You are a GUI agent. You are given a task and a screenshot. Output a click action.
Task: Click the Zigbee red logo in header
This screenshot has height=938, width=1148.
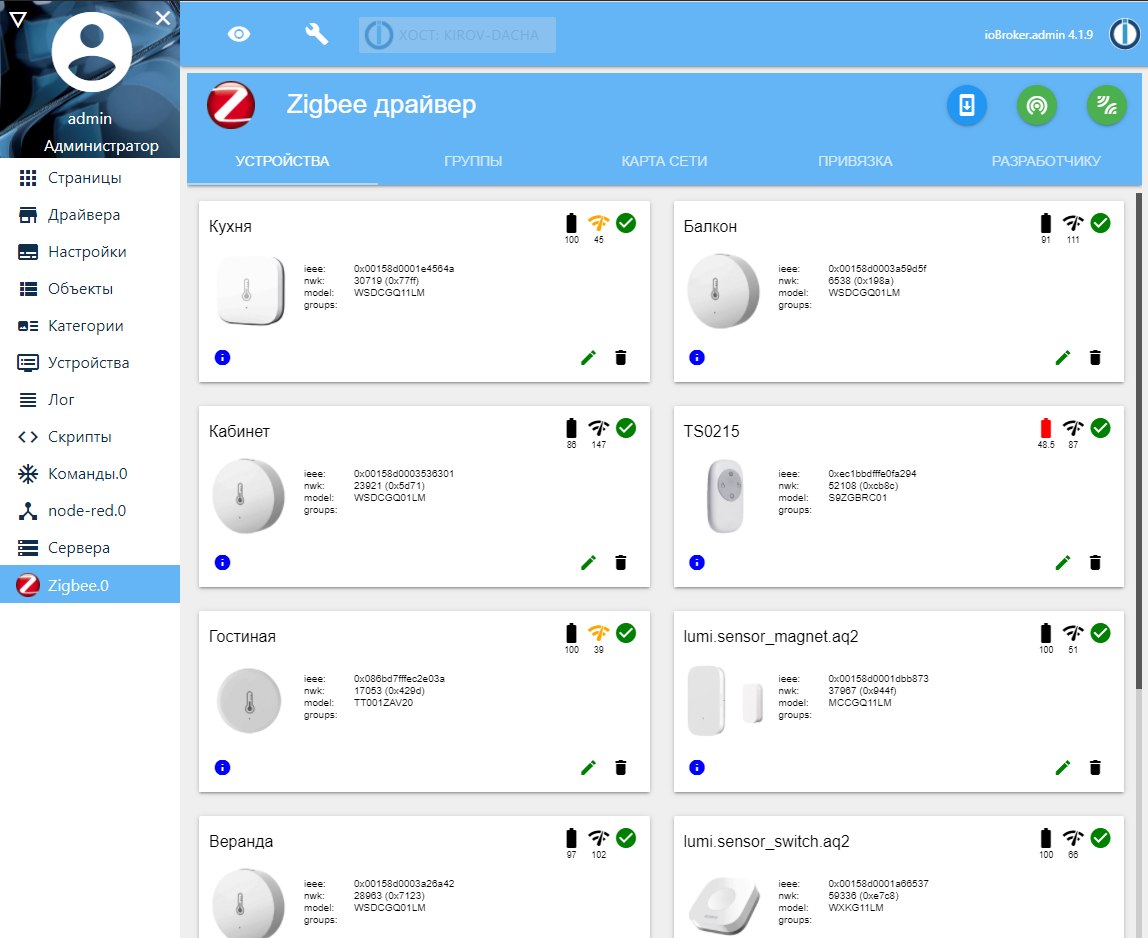pos(231,105)
